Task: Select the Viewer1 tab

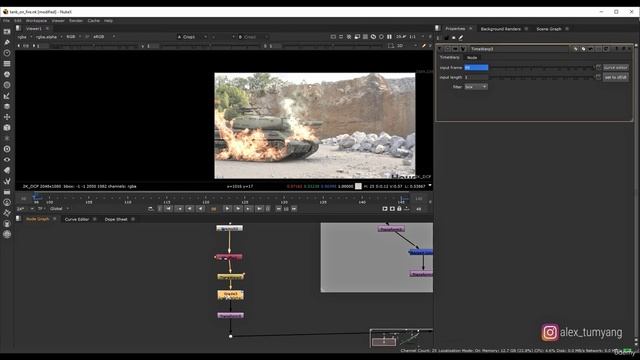Action: pos(34,29)
